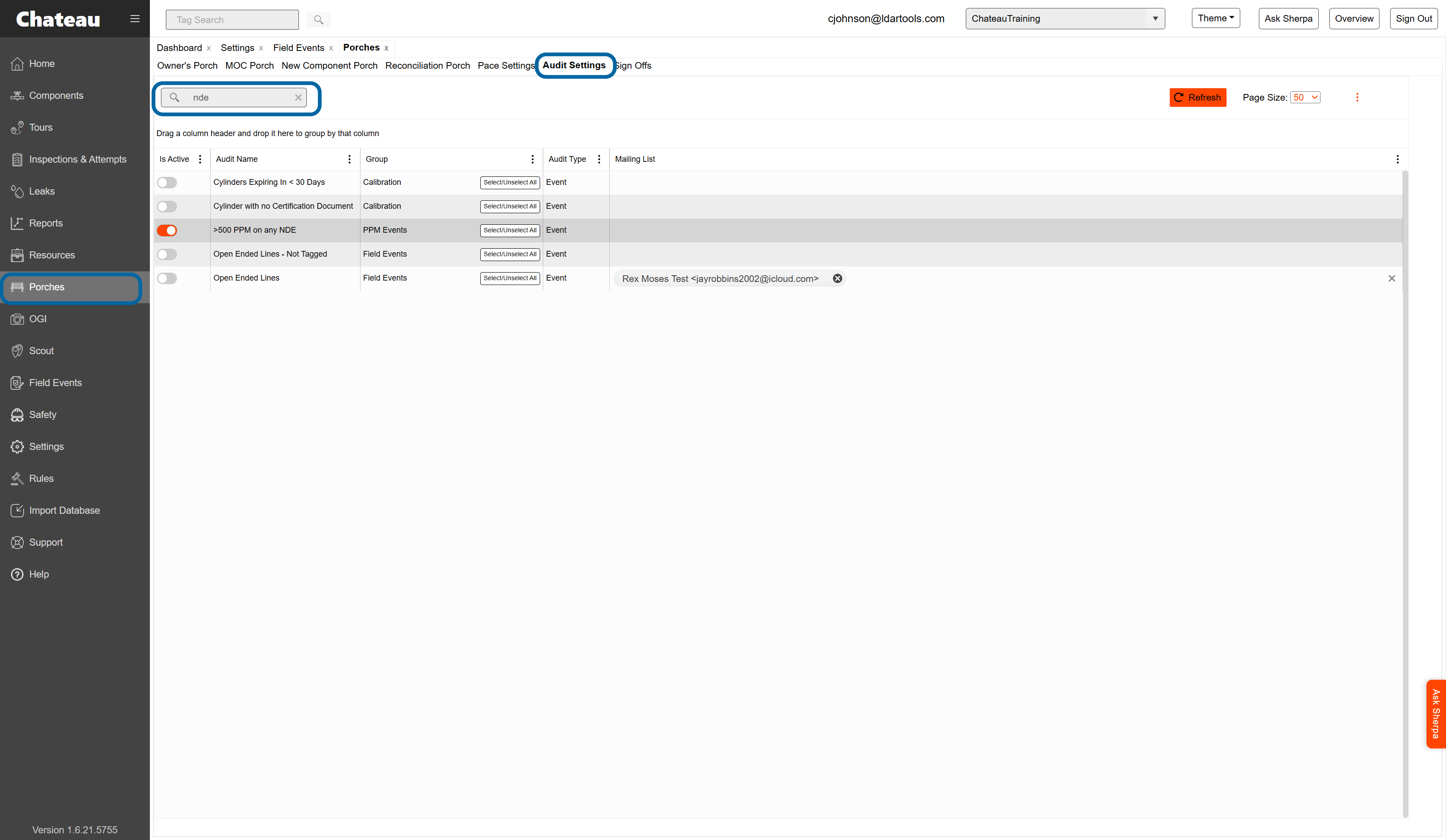Image resolution: width=1446 pixels, height=840 pixels.
Task: Open the Help question mark icon
Action: point(17,574)
